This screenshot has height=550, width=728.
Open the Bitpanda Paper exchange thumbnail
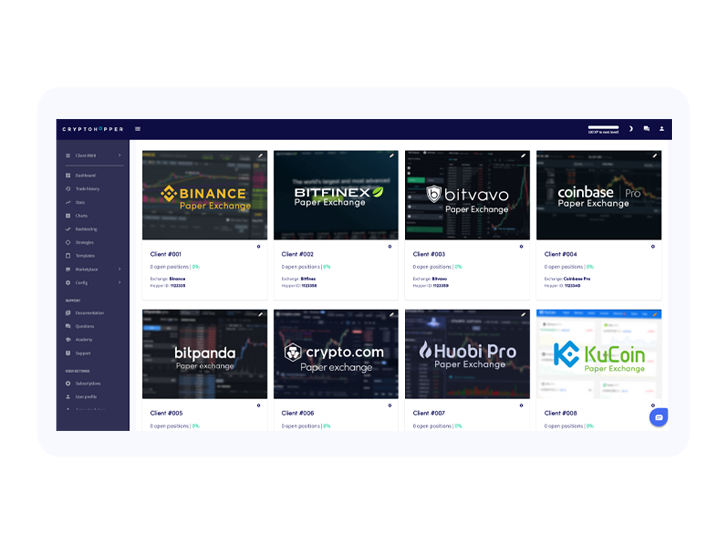(x=205, y=354)
